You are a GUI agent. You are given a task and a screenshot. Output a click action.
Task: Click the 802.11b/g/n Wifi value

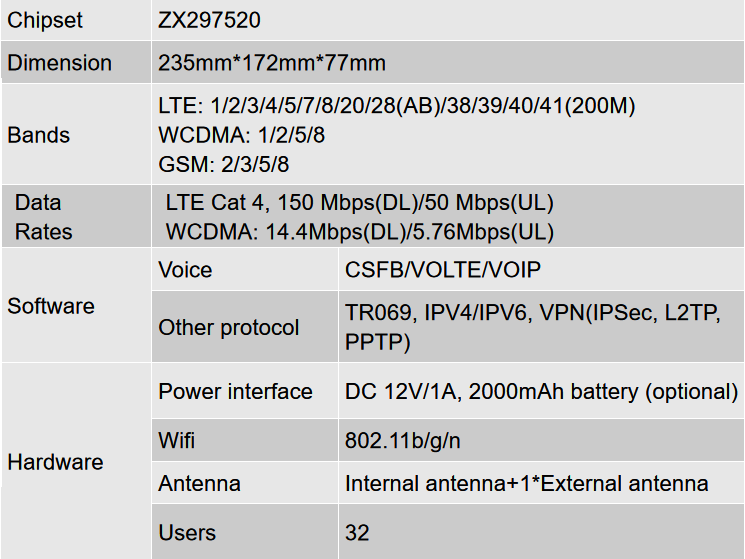pos(402,440)
